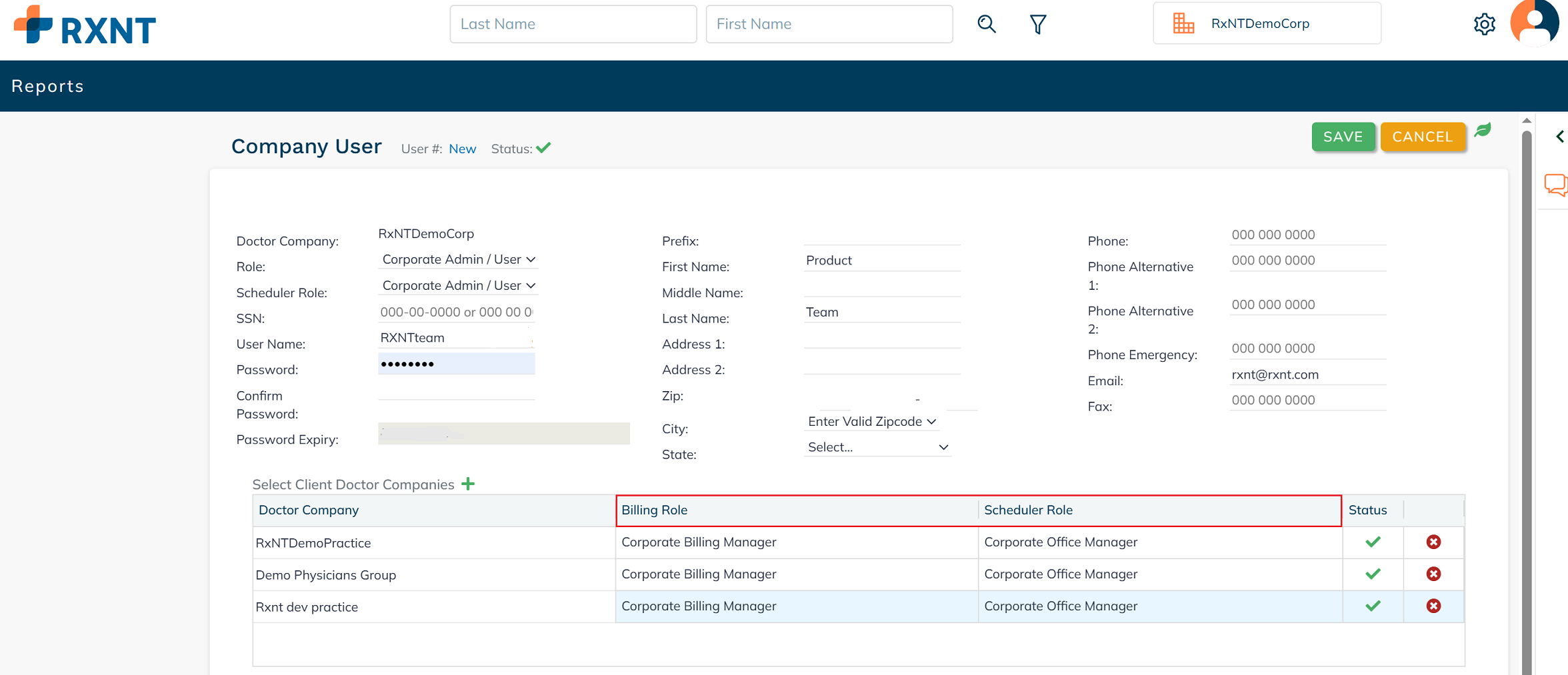The image size is (1568, 675).
Task: Click the SSN input field
Action: 456,312
